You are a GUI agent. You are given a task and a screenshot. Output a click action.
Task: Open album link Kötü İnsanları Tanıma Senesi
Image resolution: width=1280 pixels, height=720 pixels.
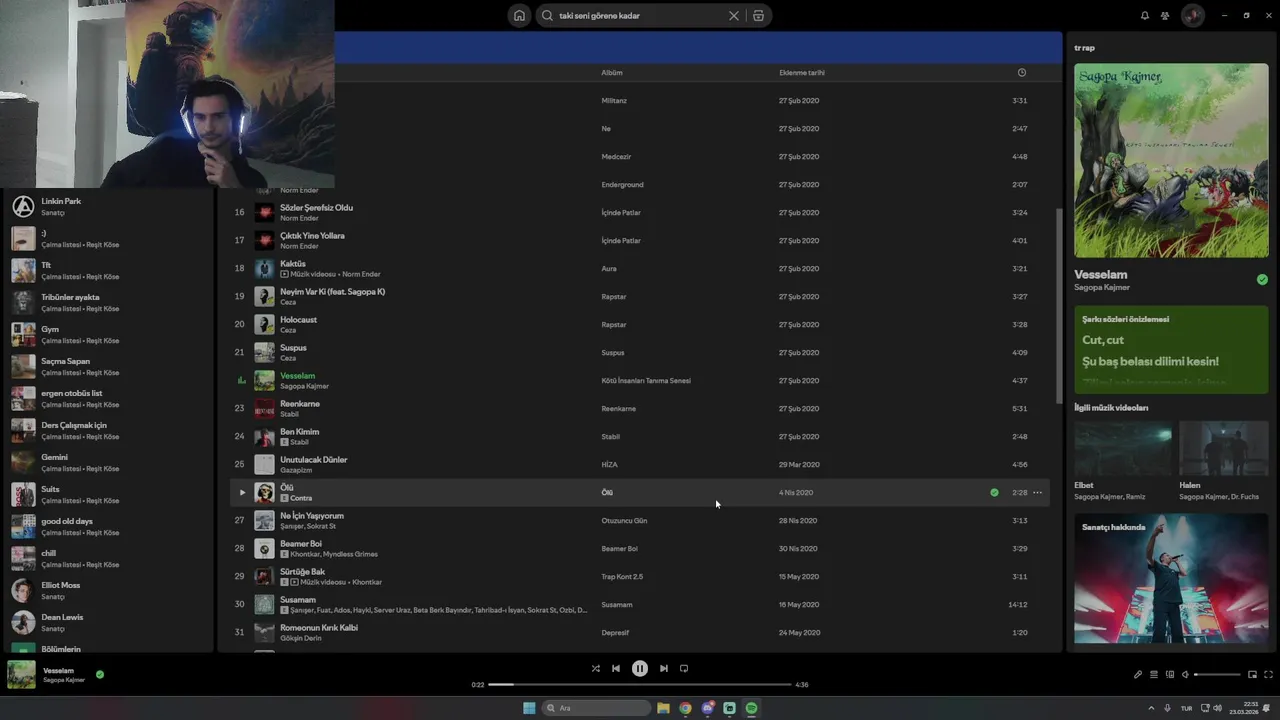coord(646,380)
